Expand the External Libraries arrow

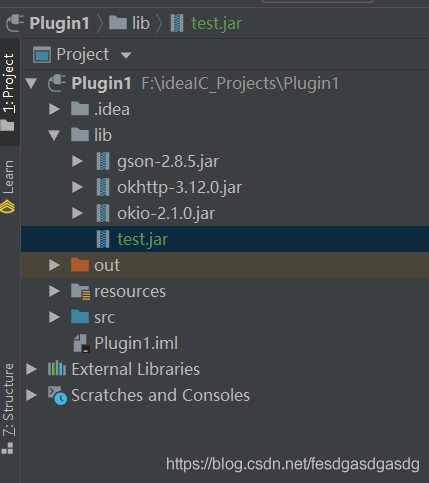[31, 369]
